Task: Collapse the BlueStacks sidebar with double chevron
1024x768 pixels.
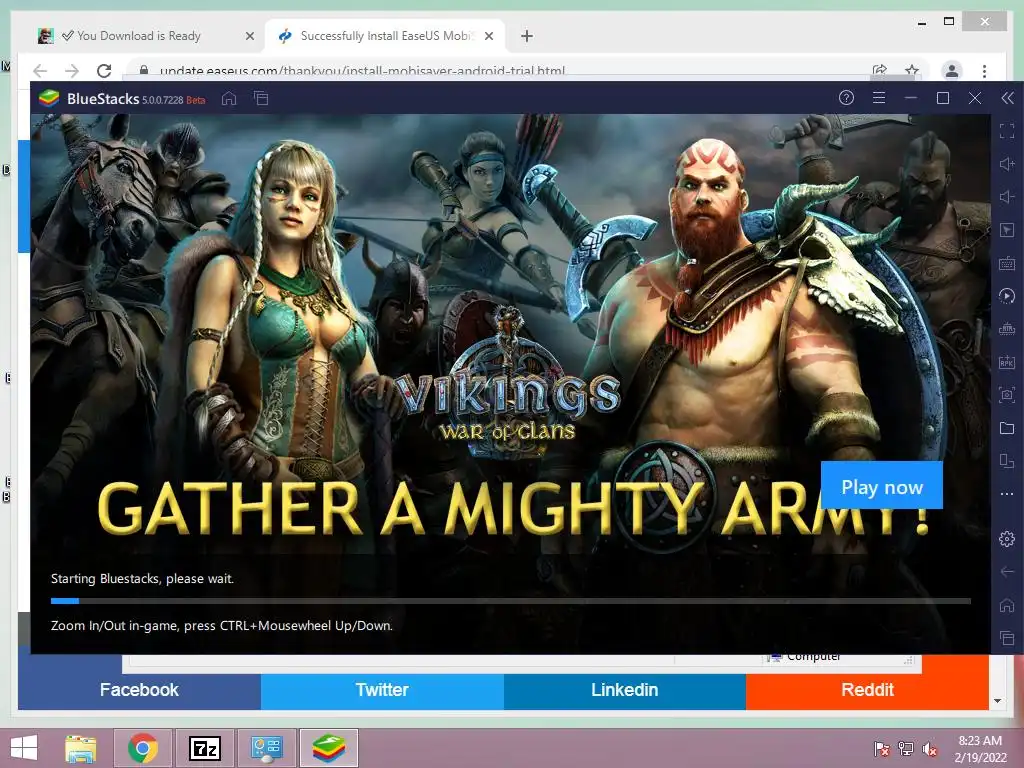Action: click(1007, 98)
